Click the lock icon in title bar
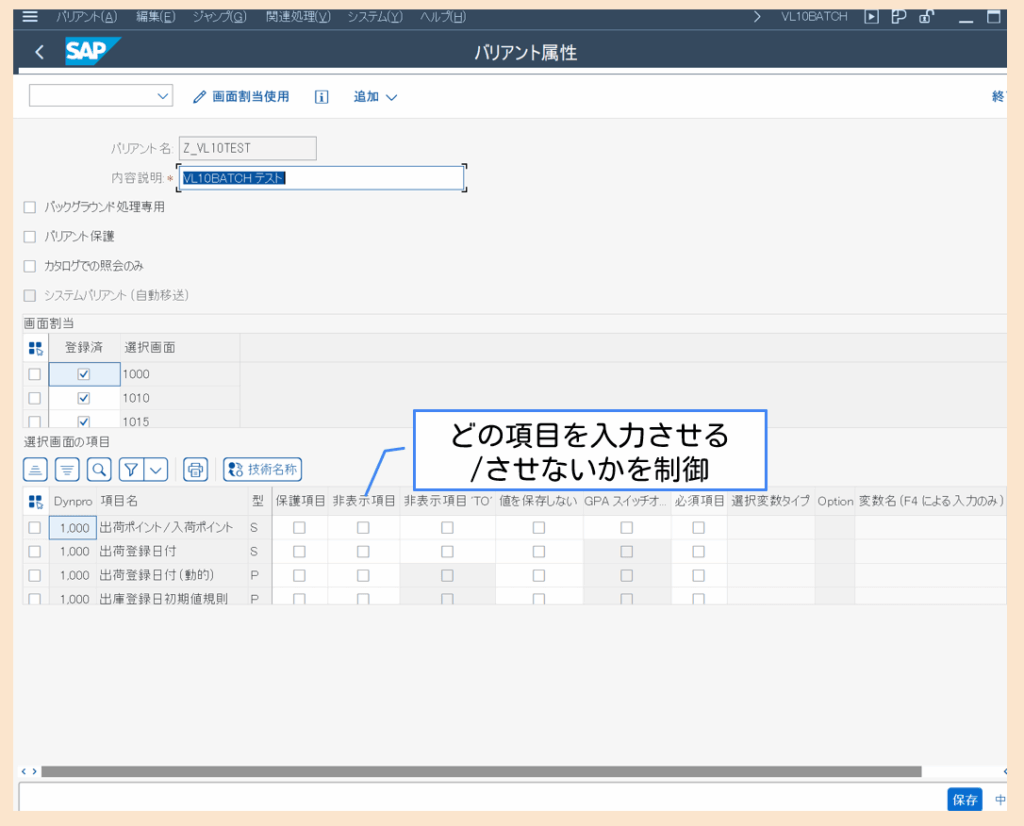 click(x=926, y=17)
